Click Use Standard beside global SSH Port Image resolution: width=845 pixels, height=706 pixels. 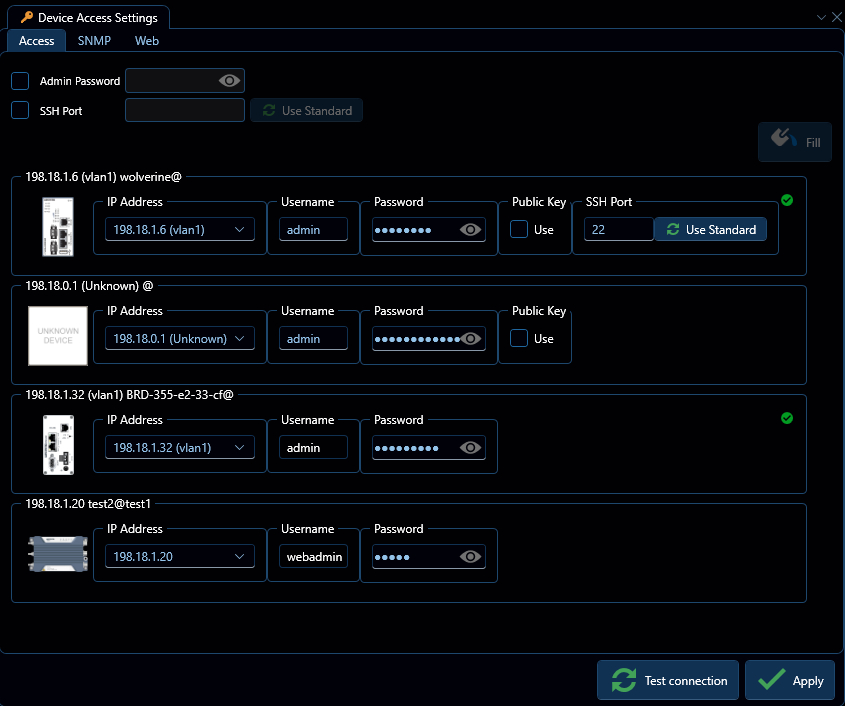(306, 110)
